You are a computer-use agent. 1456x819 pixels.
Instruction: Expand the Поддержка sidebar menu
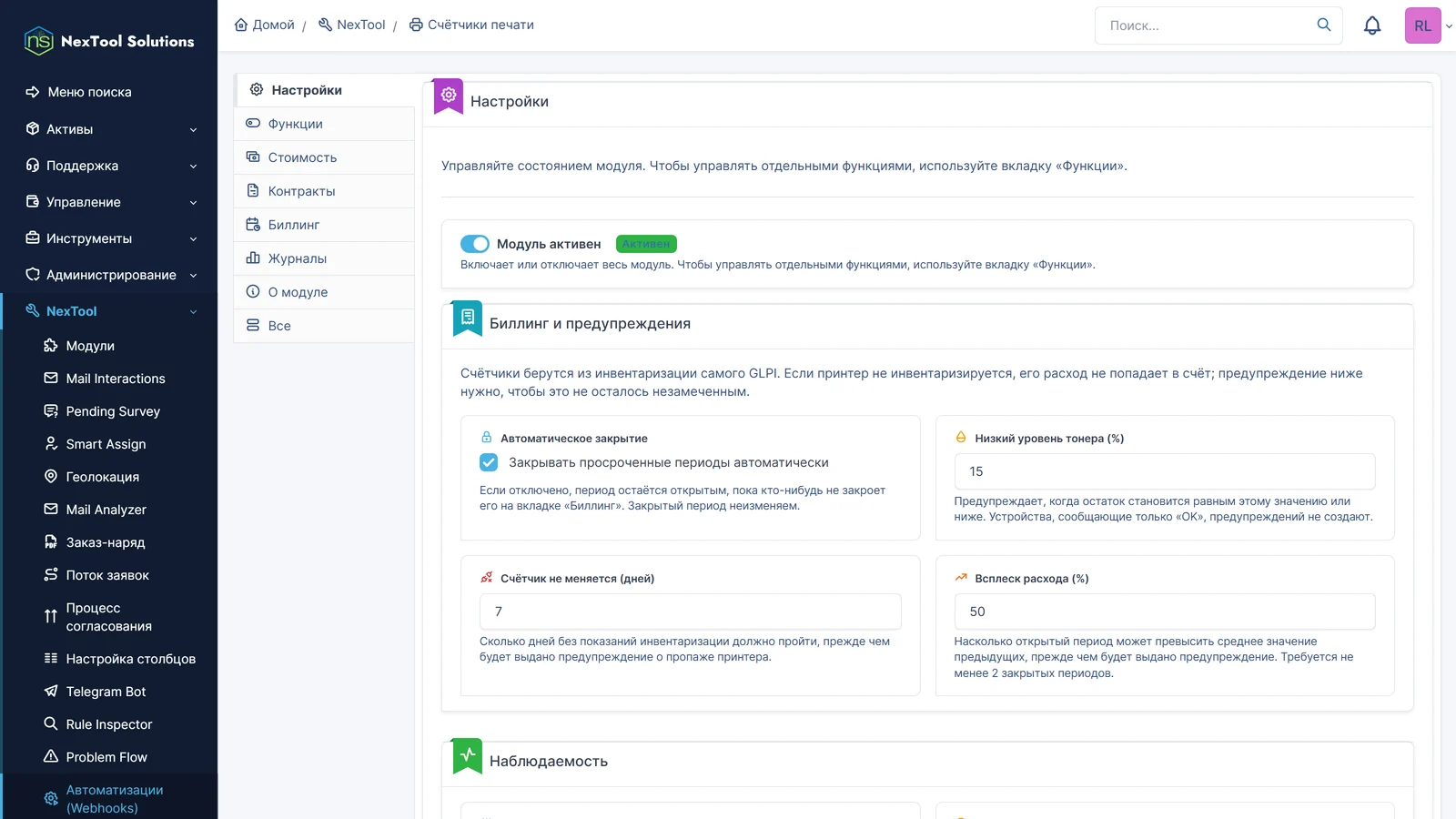(110, 166)
